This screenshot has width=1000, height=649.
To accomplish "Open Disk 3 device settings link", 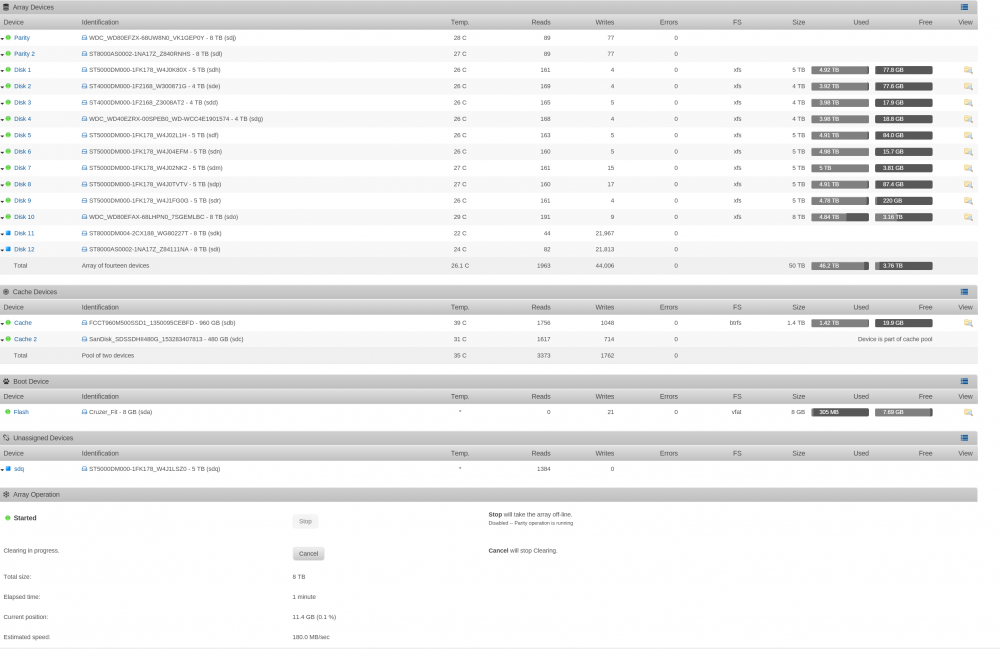I will pos(22,103).
